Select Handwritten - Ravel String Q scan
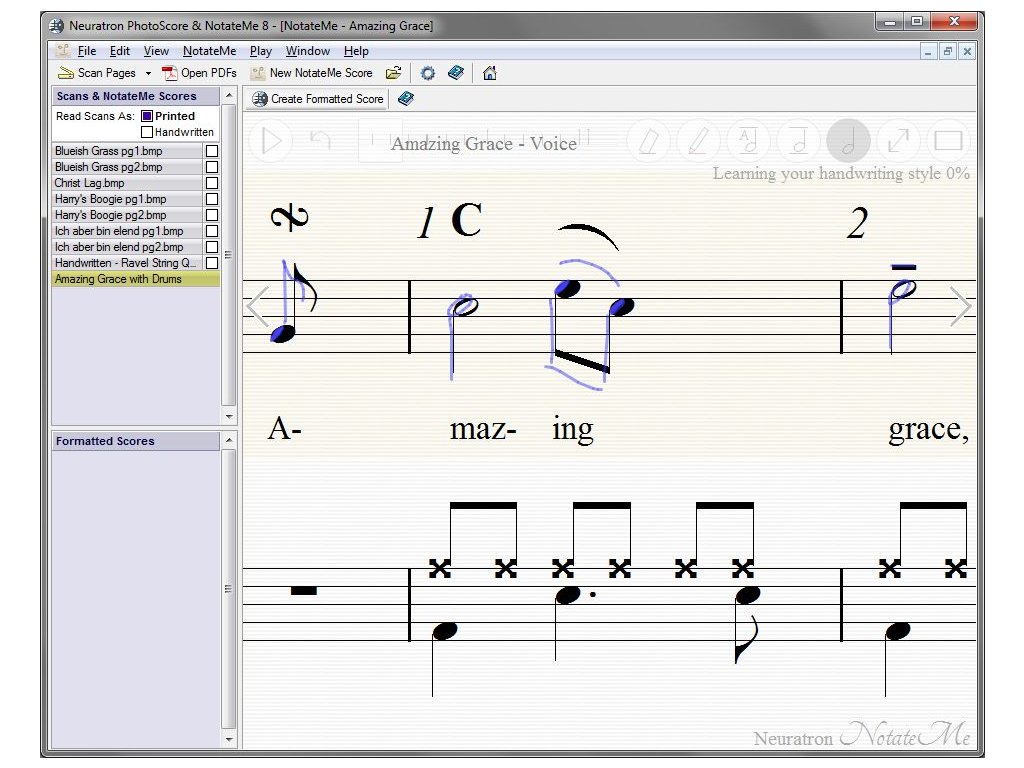1024x768 pixels. pos(127,263)
